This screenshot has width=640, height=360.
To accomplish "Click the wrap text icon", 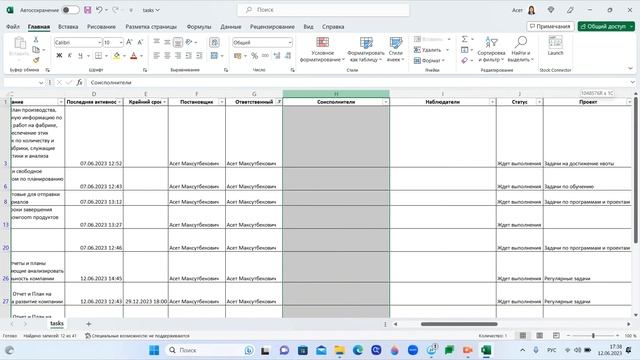I will [x=214, y=42].
